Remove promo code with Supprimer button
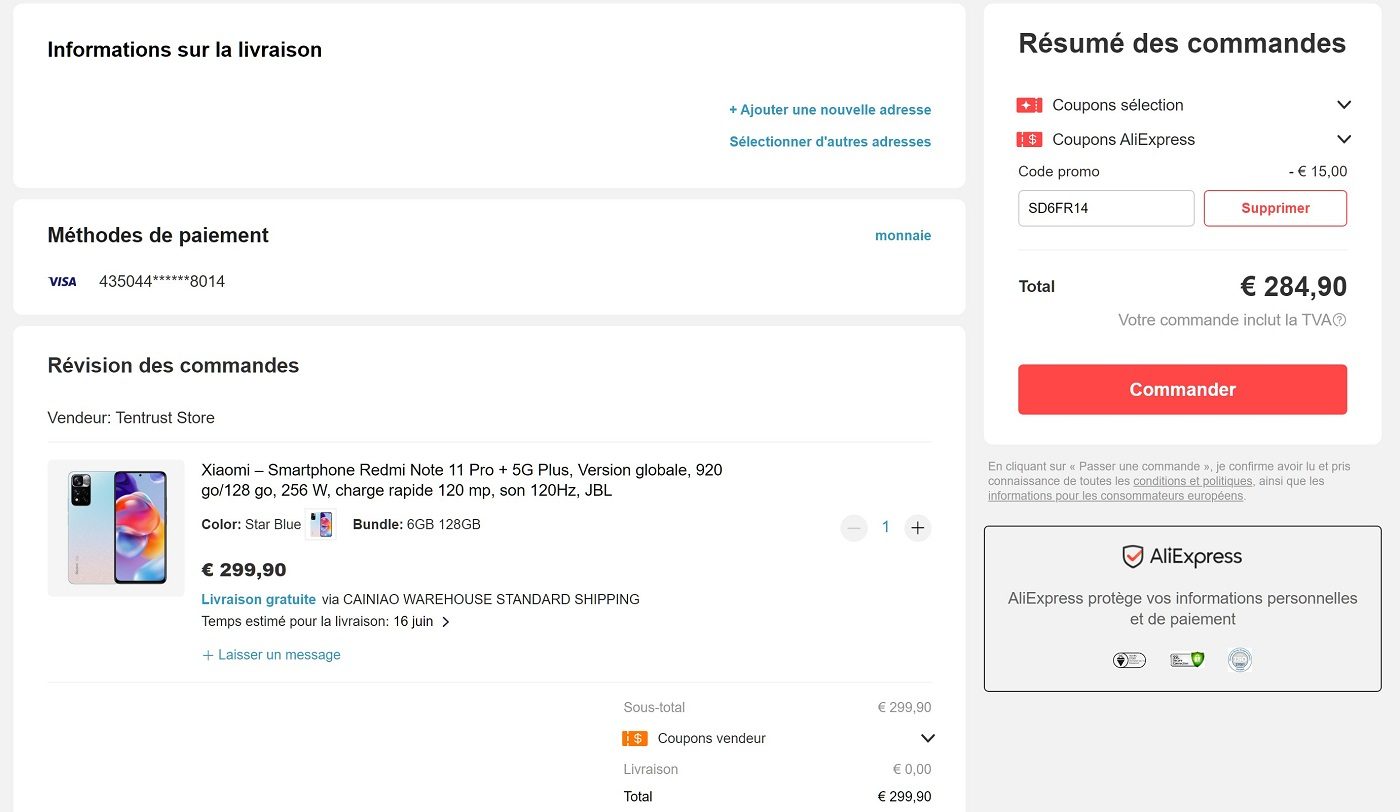The width and height of the screenshot is (1400, 812). [x=1275, y=208]
